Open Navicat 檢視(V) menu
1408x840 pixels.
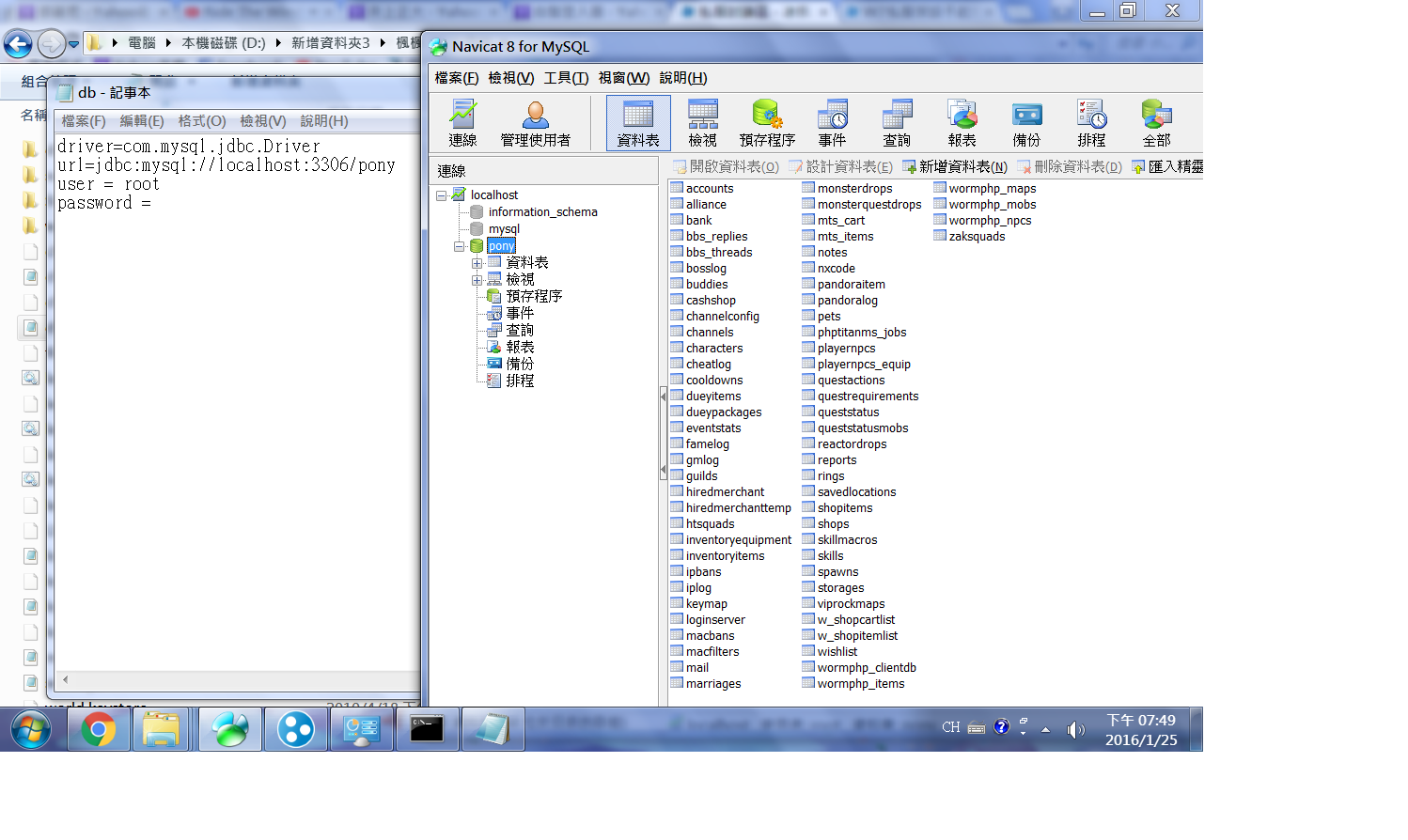pyautogui.click(x=511, y=78)
